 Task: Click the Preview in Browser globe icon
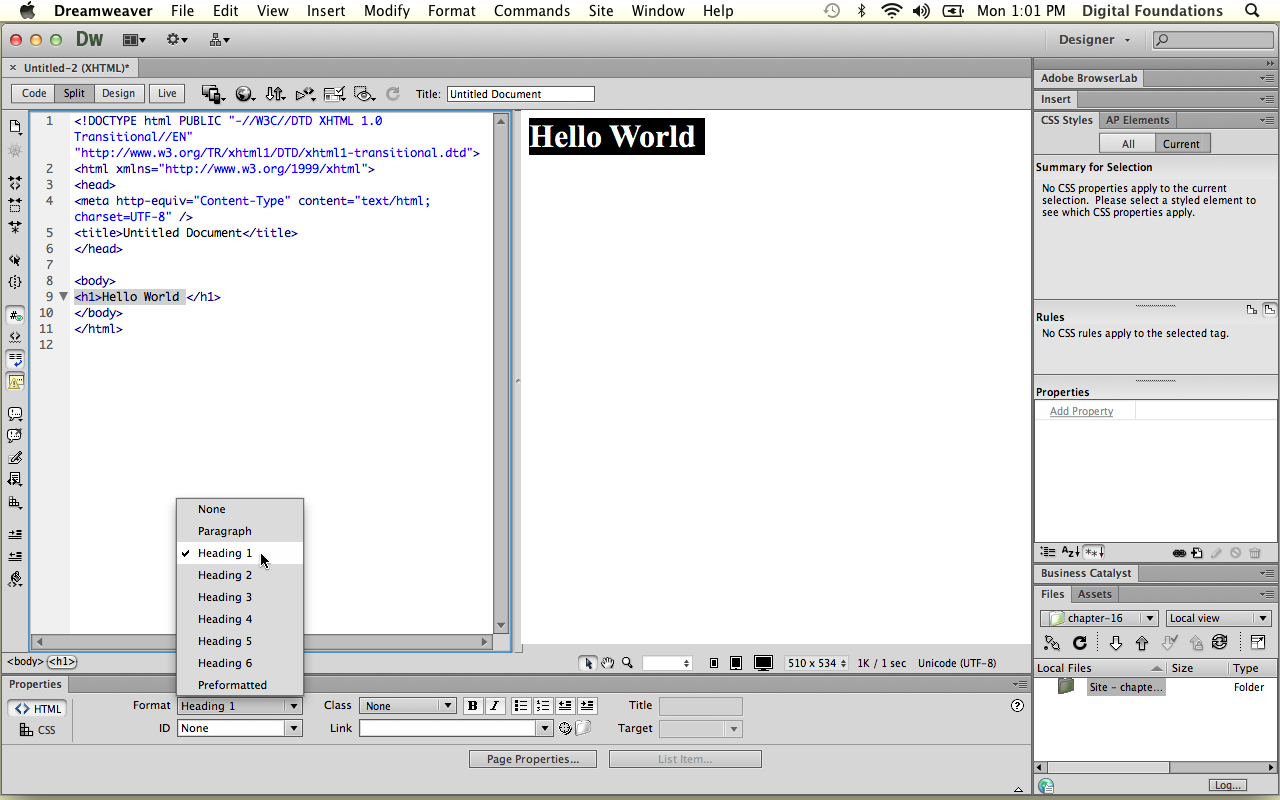pos(245,93)
